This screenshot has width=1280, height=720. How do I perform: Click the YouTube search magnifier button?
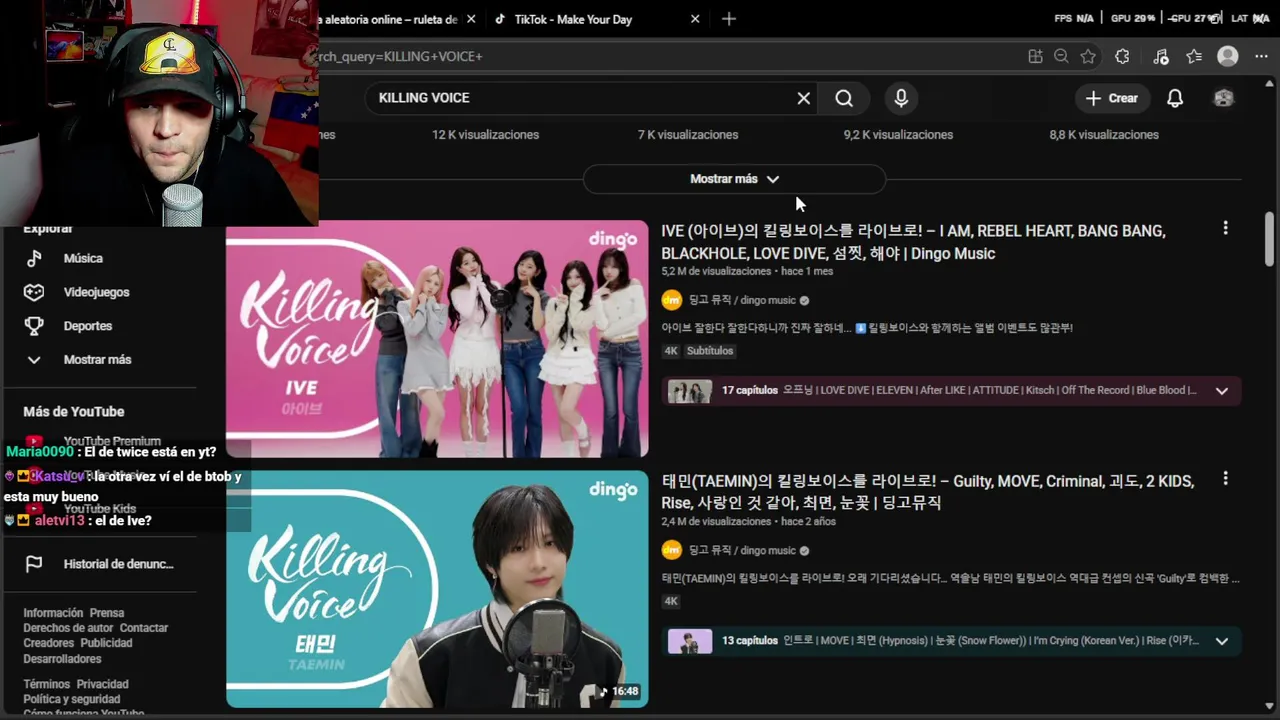(844, 98)
